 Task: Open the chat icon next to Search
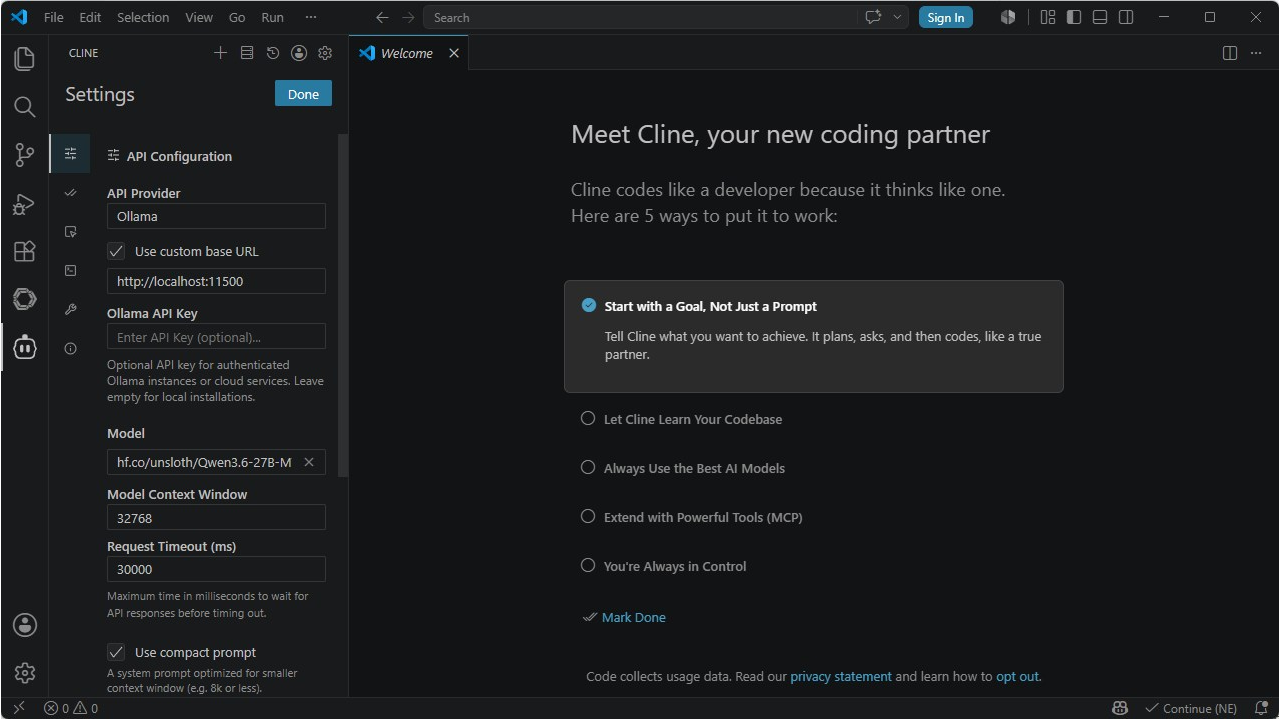point(873,17)
